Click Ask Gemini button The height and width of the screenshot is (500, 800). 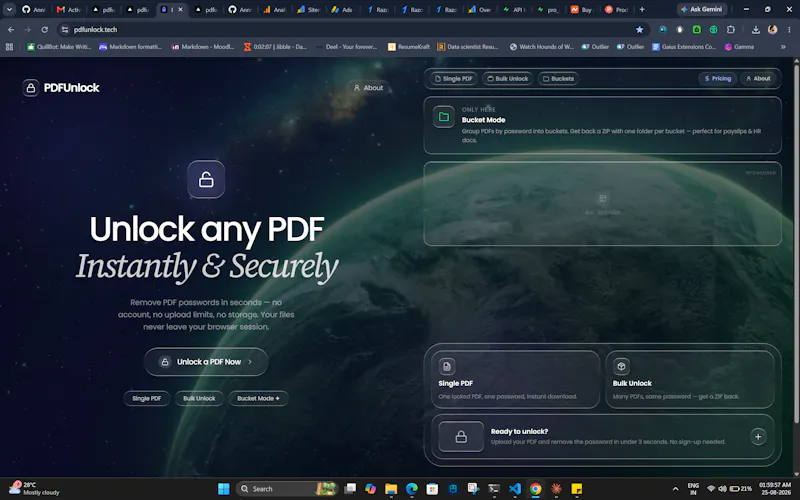[702, 9]
